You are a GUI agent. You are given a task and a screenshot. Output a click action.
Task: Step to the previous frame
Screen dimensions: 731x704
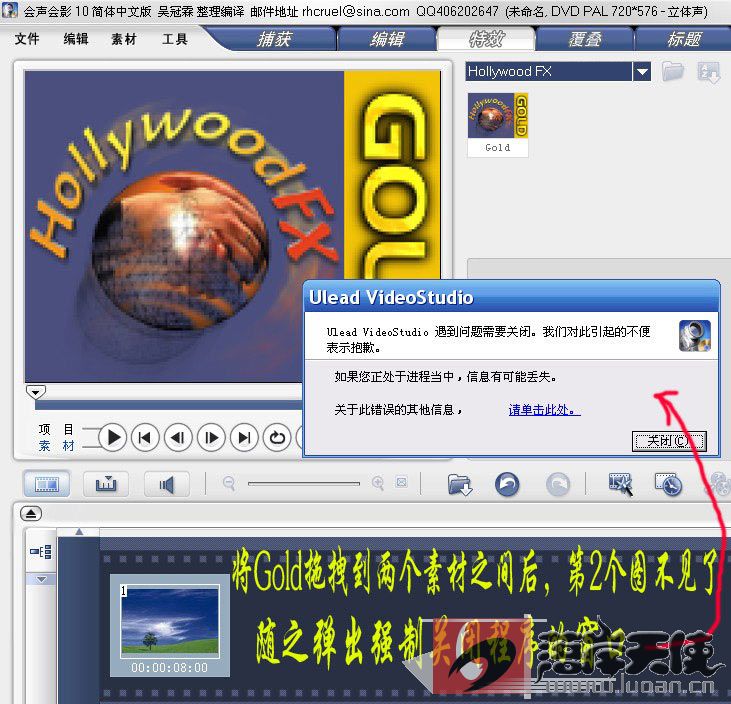[179, 437]
